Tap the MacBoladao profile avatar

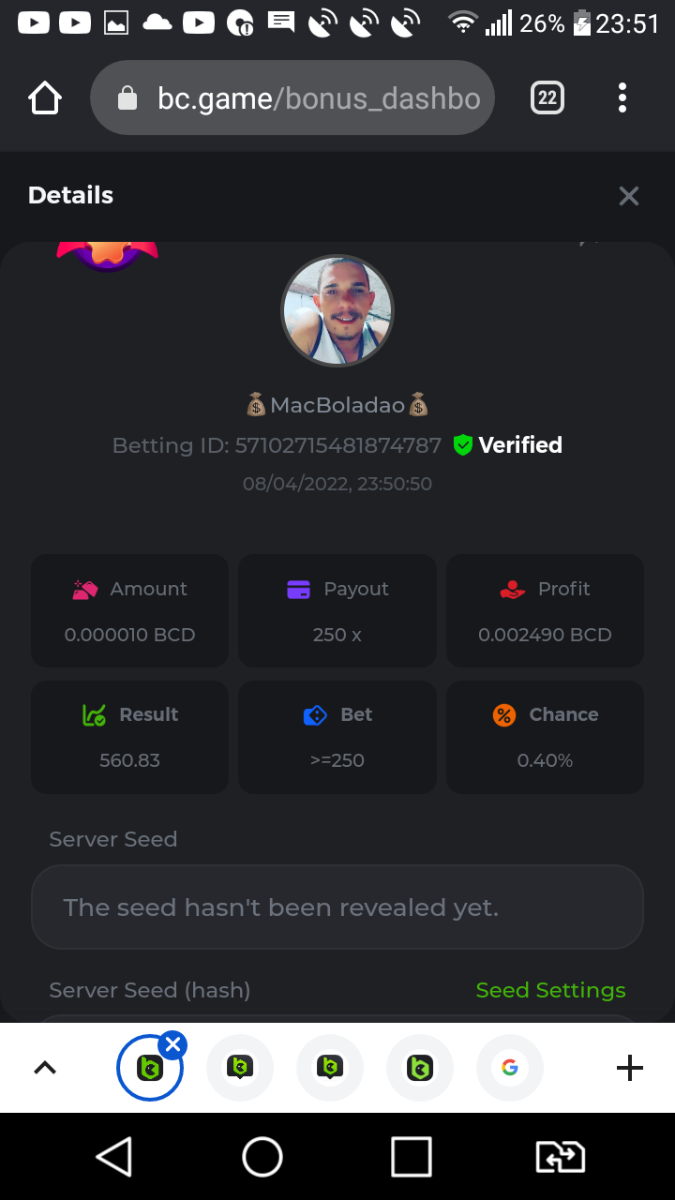coord(338,311)
